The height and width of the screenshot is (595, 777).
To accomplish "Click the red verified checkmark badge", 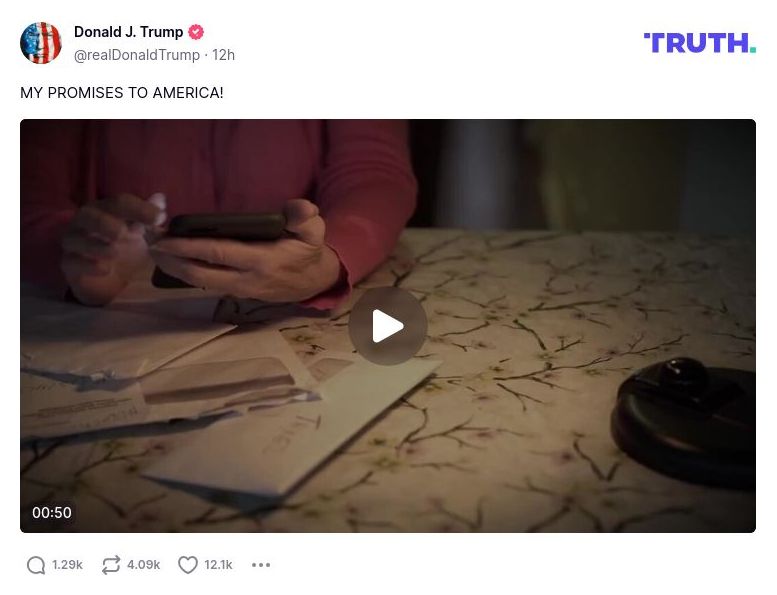I will click(x=196, y=32).
